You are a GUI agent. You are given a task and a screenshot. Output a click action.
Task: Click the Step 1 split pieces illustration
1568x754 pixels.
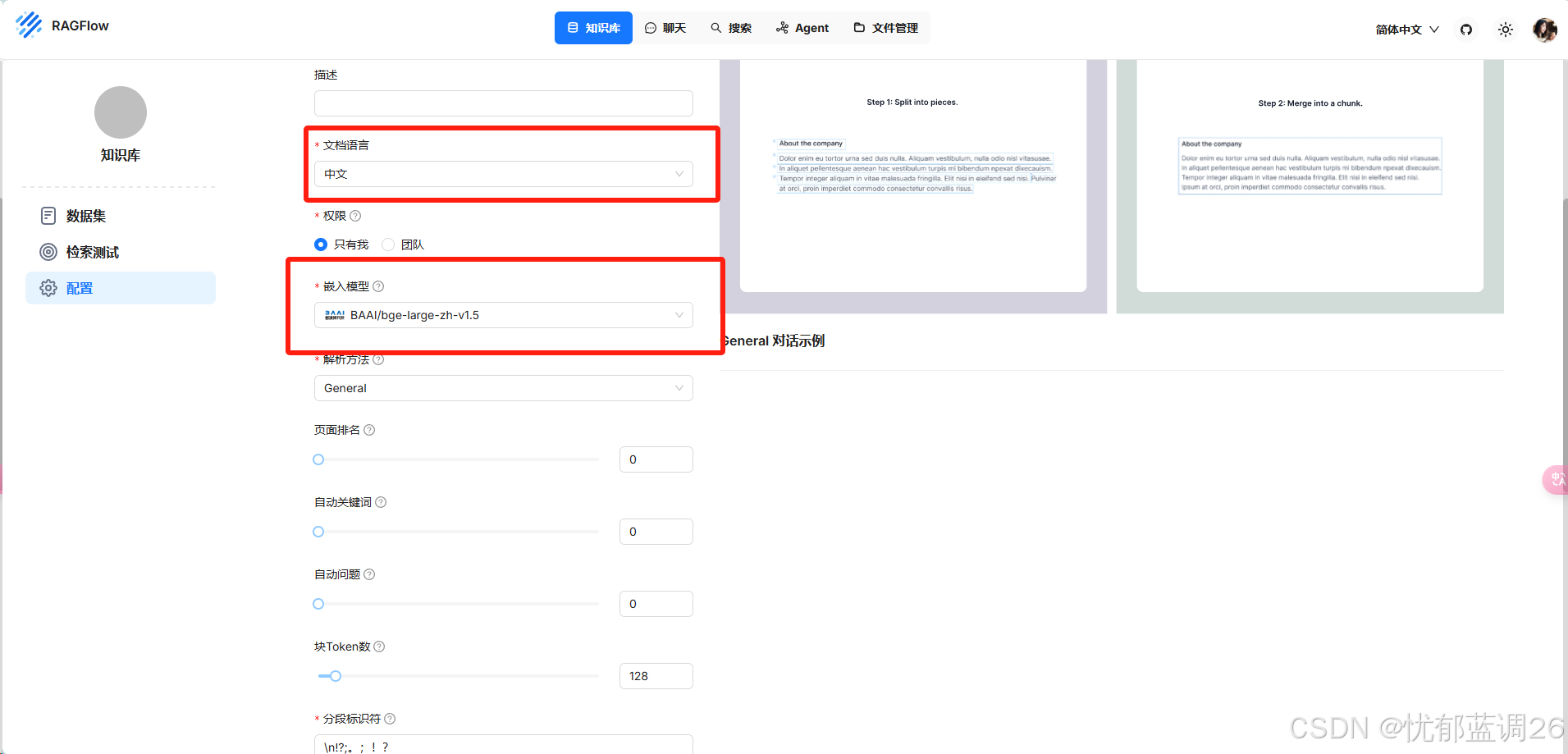[x=913, y=186]
